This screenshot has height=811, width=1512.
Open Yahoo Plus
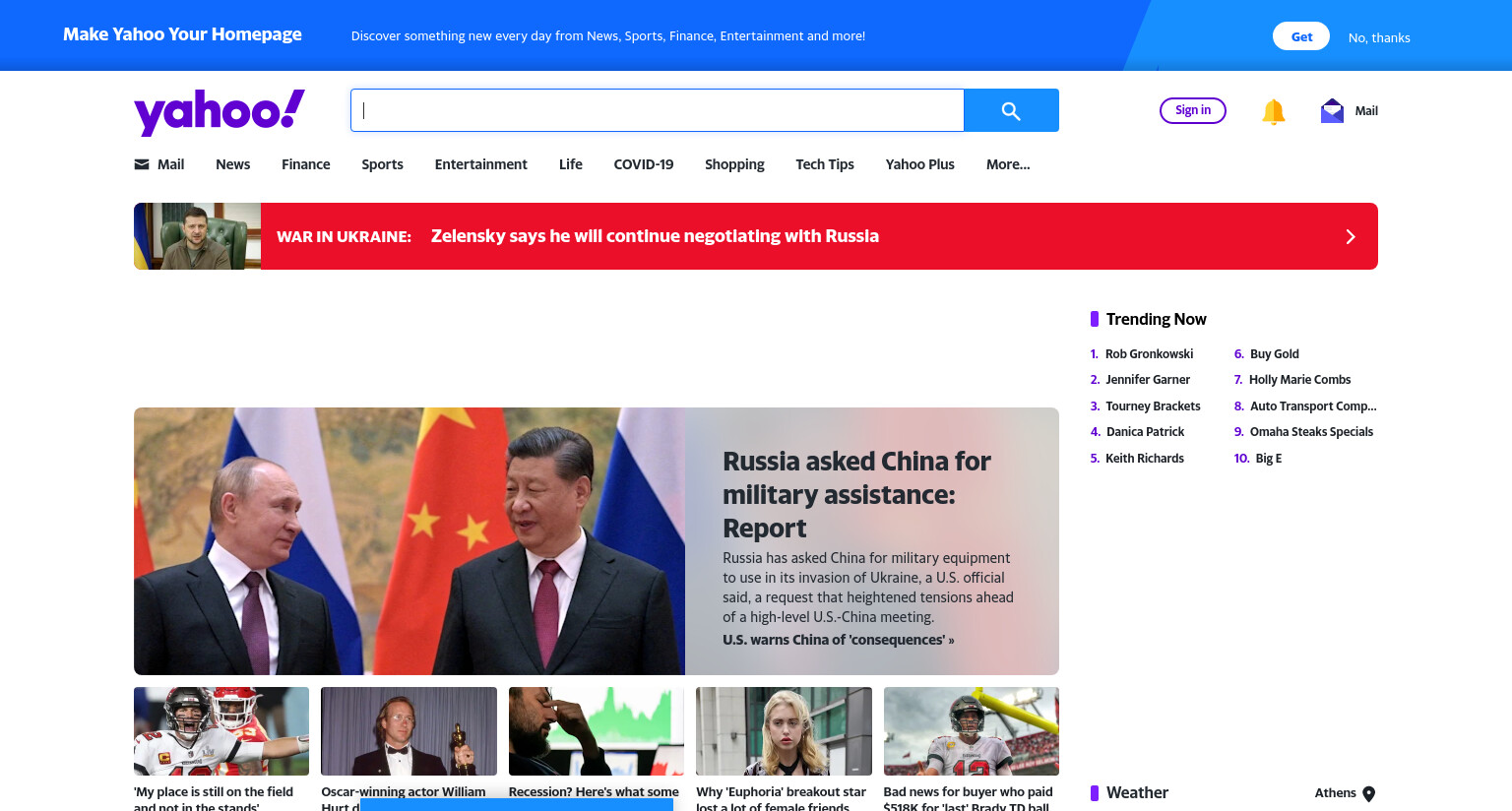[x=920, y=164]
